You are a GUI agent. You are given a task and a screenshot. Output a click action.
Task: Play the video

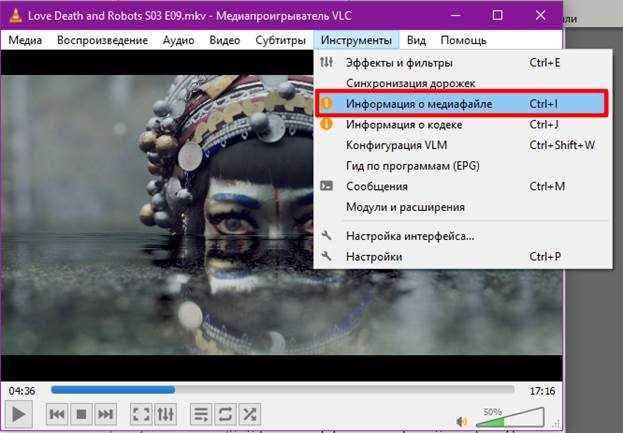coord(18,414)
